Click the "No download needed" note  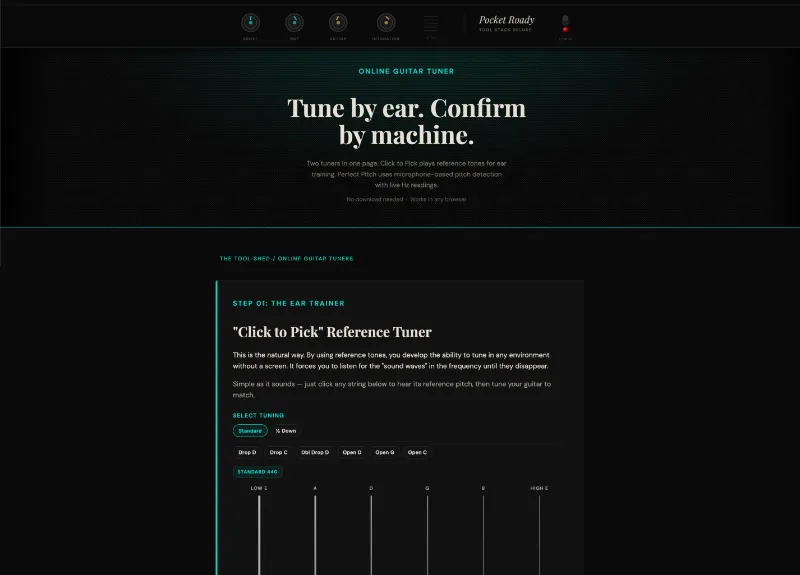click(374, 199)
